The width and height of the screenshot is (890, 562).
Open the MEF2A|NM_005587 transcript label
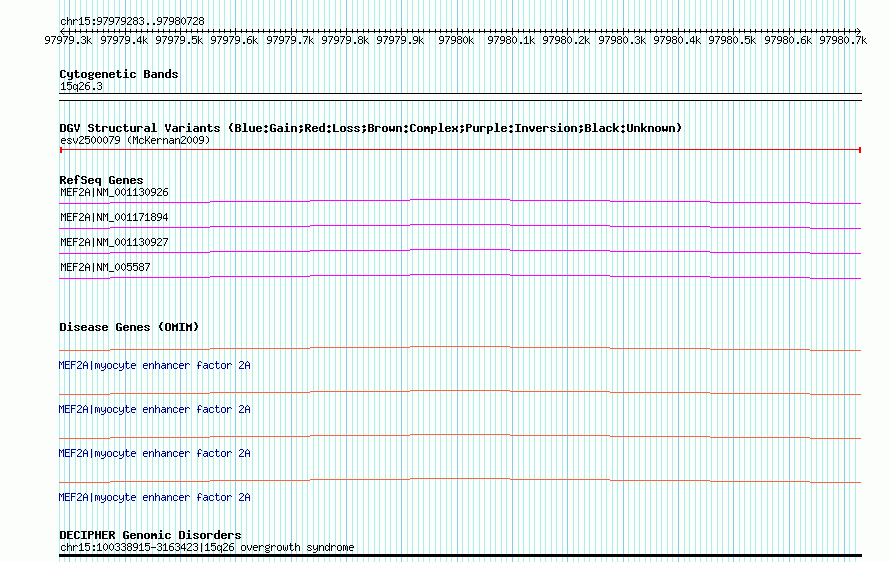[x=105, y=267]
